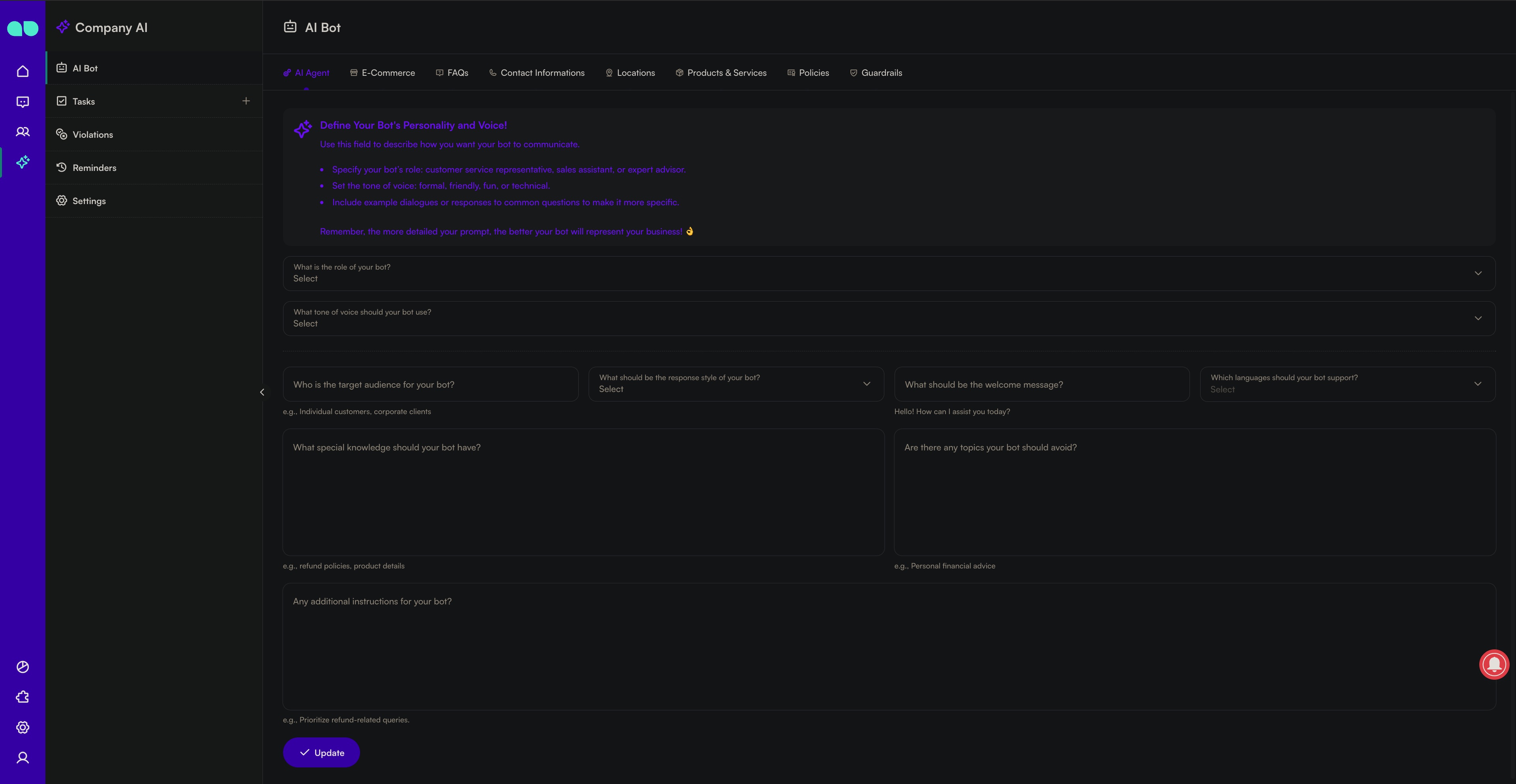Open the Policies tab
This screenshot has width=1516, height=784.
tap(808, 72)
